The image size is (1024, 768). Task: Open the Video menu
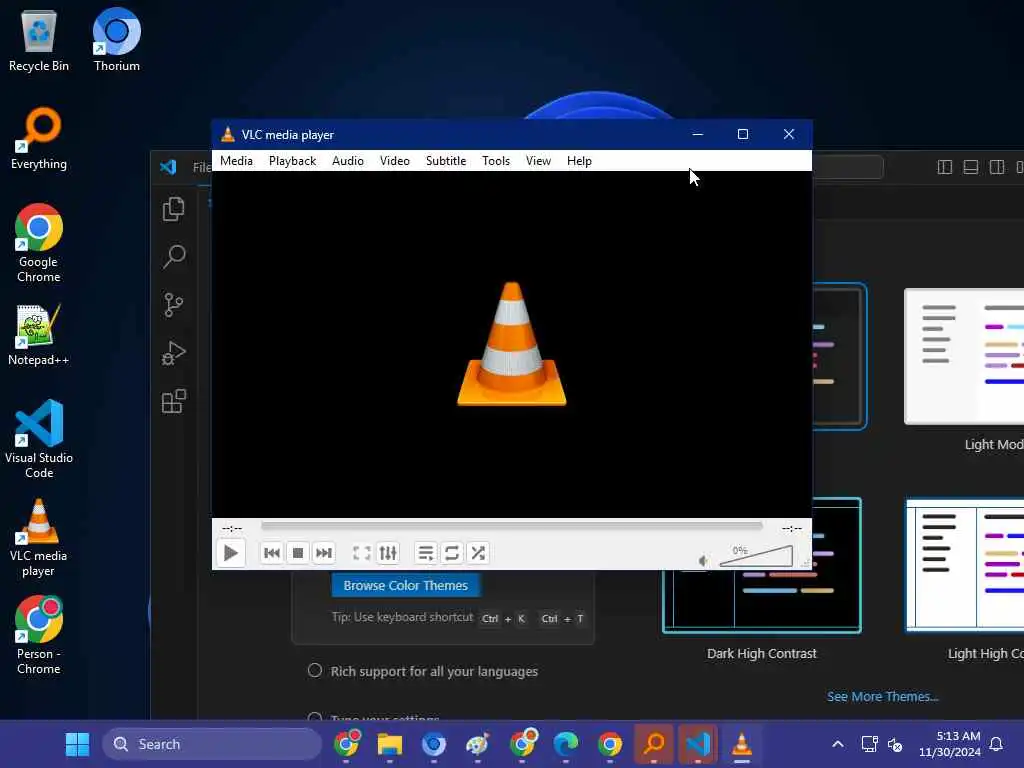[394, 161]
